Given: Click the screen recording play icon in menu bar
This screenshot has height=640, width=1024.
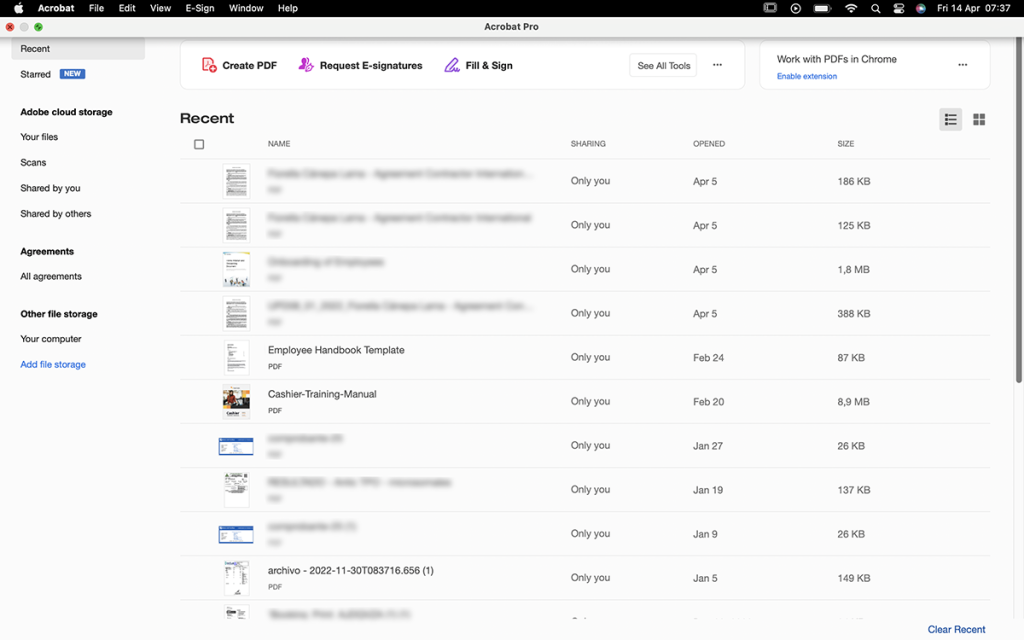Looking at the screenshot, I should tap(795, 8).
